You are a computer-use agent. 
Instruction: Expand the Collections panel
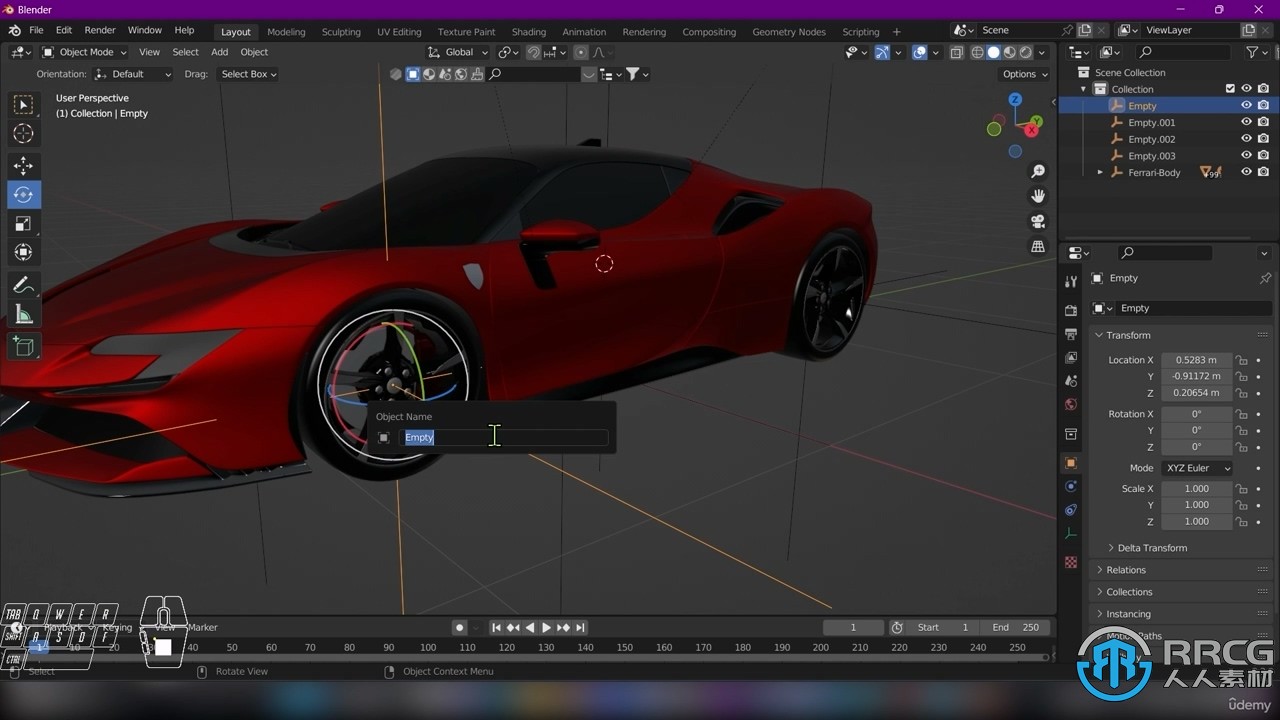point(1128,592)
